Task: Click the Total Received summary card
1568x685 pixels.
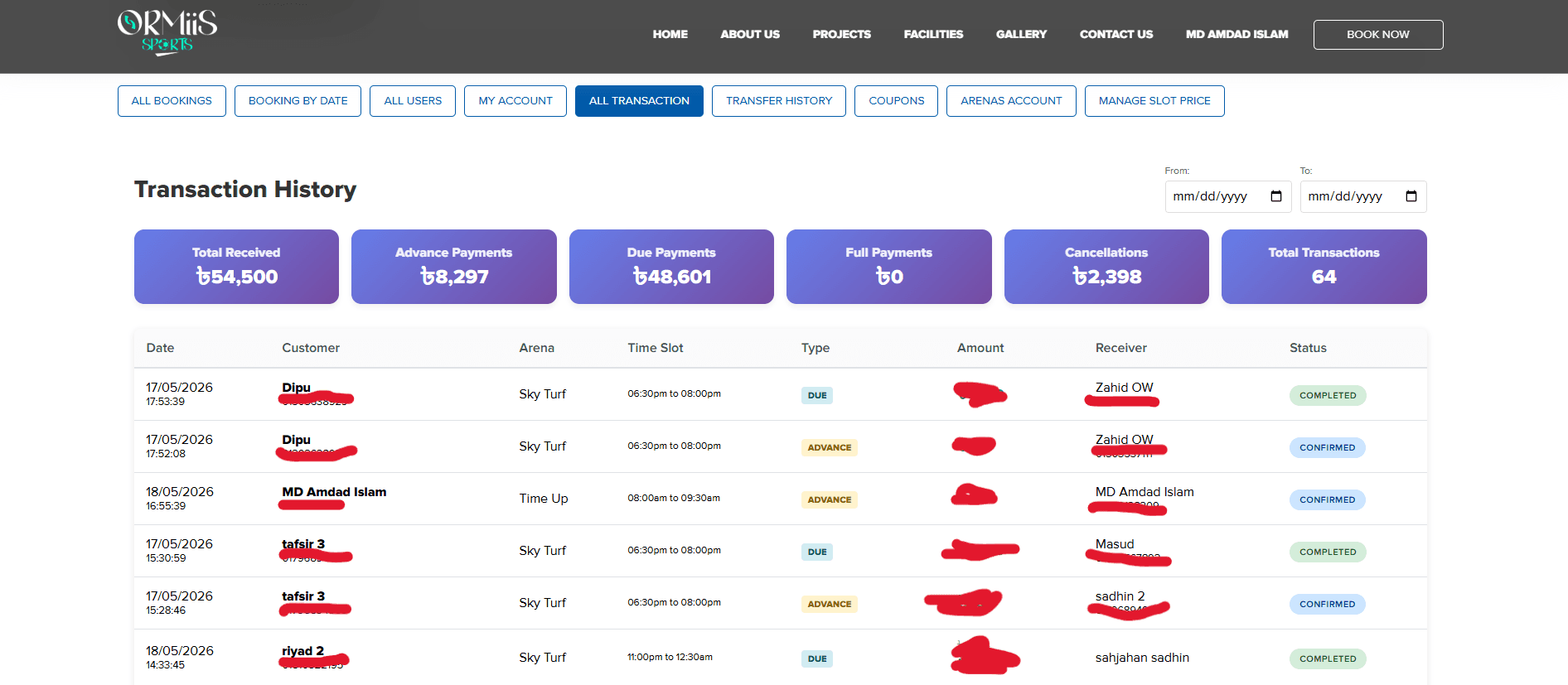Action: tap(236, 267)
